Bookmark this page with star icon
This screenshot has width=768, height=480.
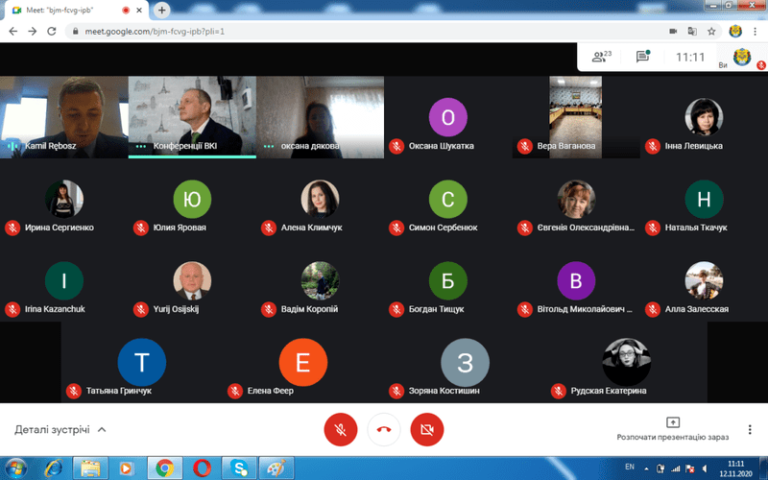(711, 31)
